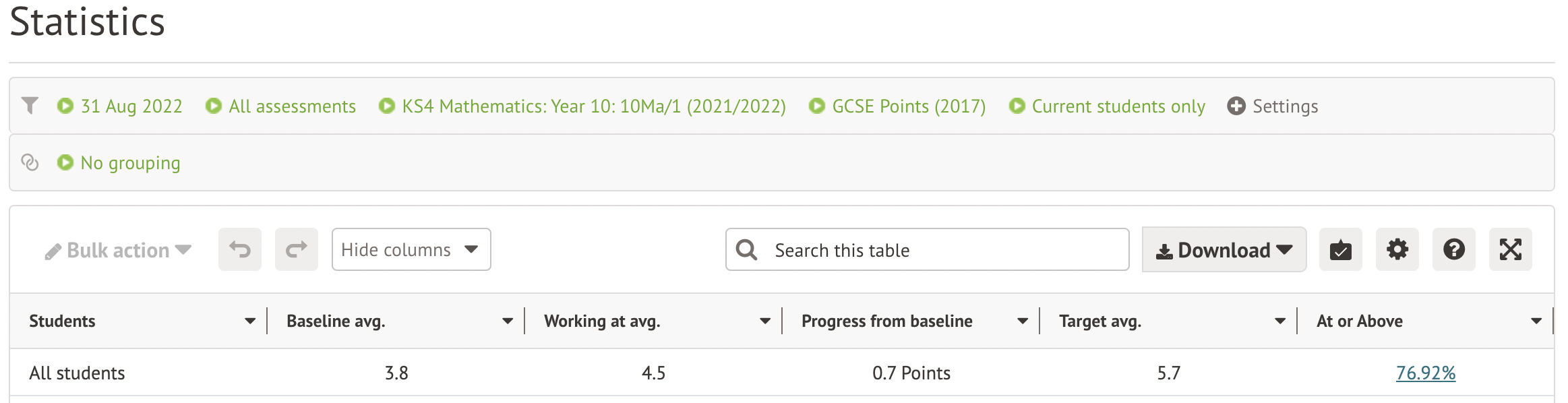
Task: Click the undo arrow icon
Action: tap(239, 250)
